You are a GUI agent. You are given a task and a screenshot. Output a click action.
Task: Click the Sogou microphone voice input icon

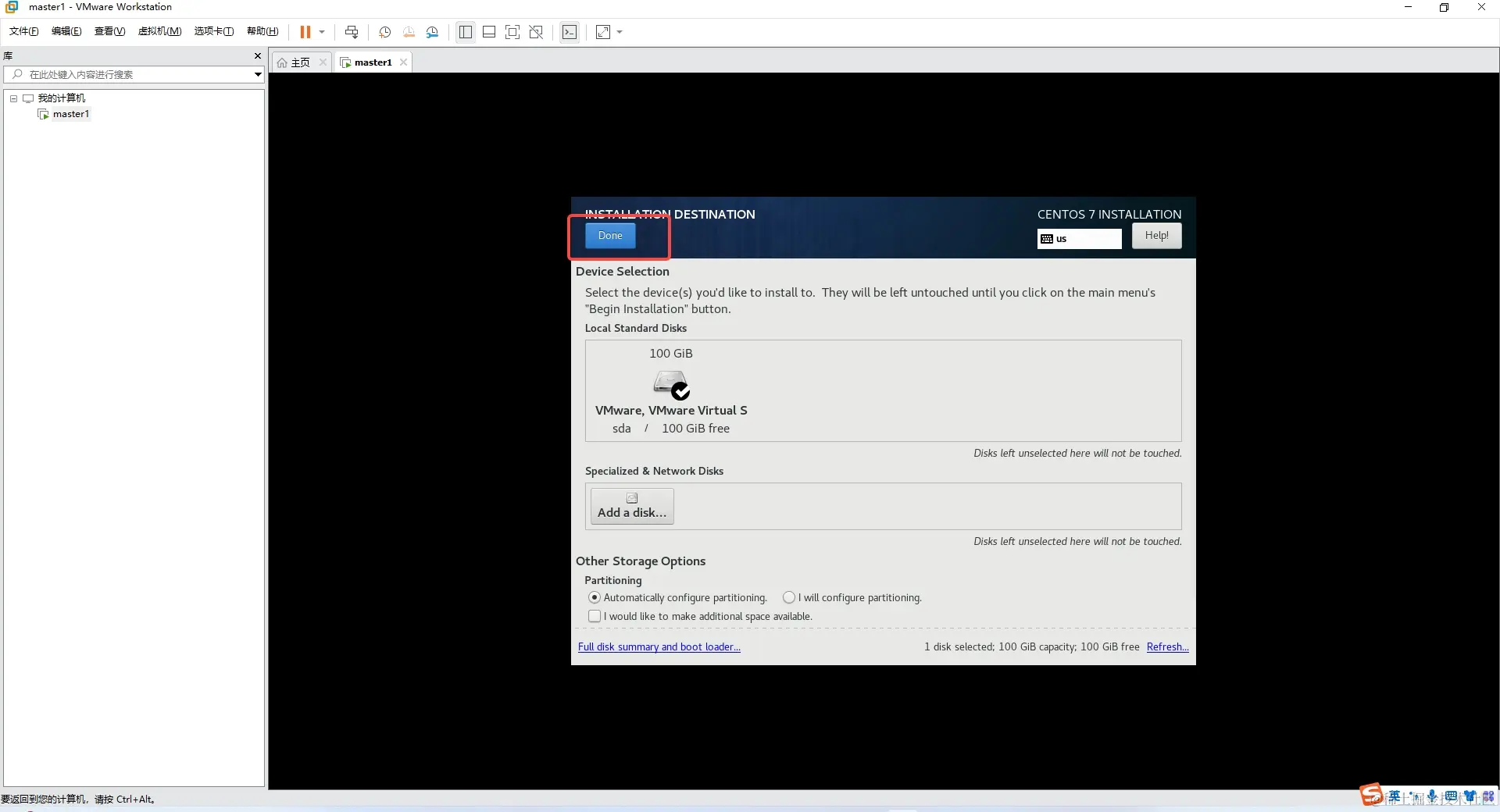(1432, 796)
